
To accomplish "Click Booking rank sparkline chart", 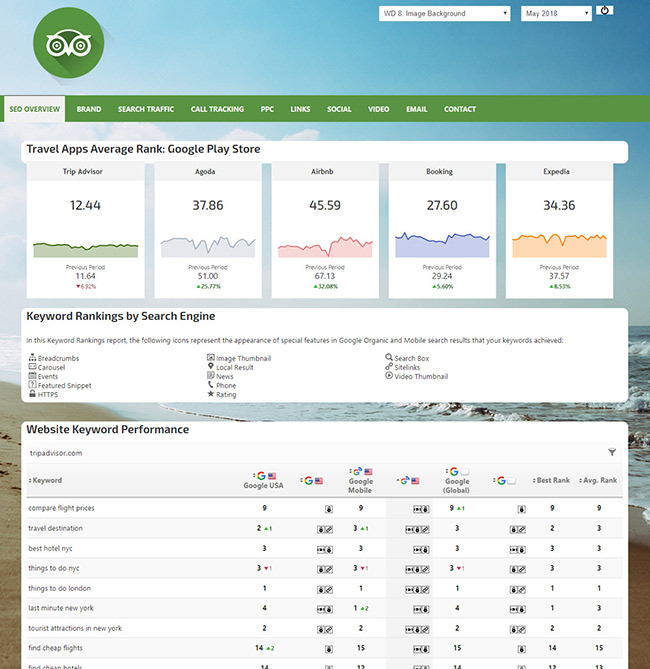I will tap(442, 245).
